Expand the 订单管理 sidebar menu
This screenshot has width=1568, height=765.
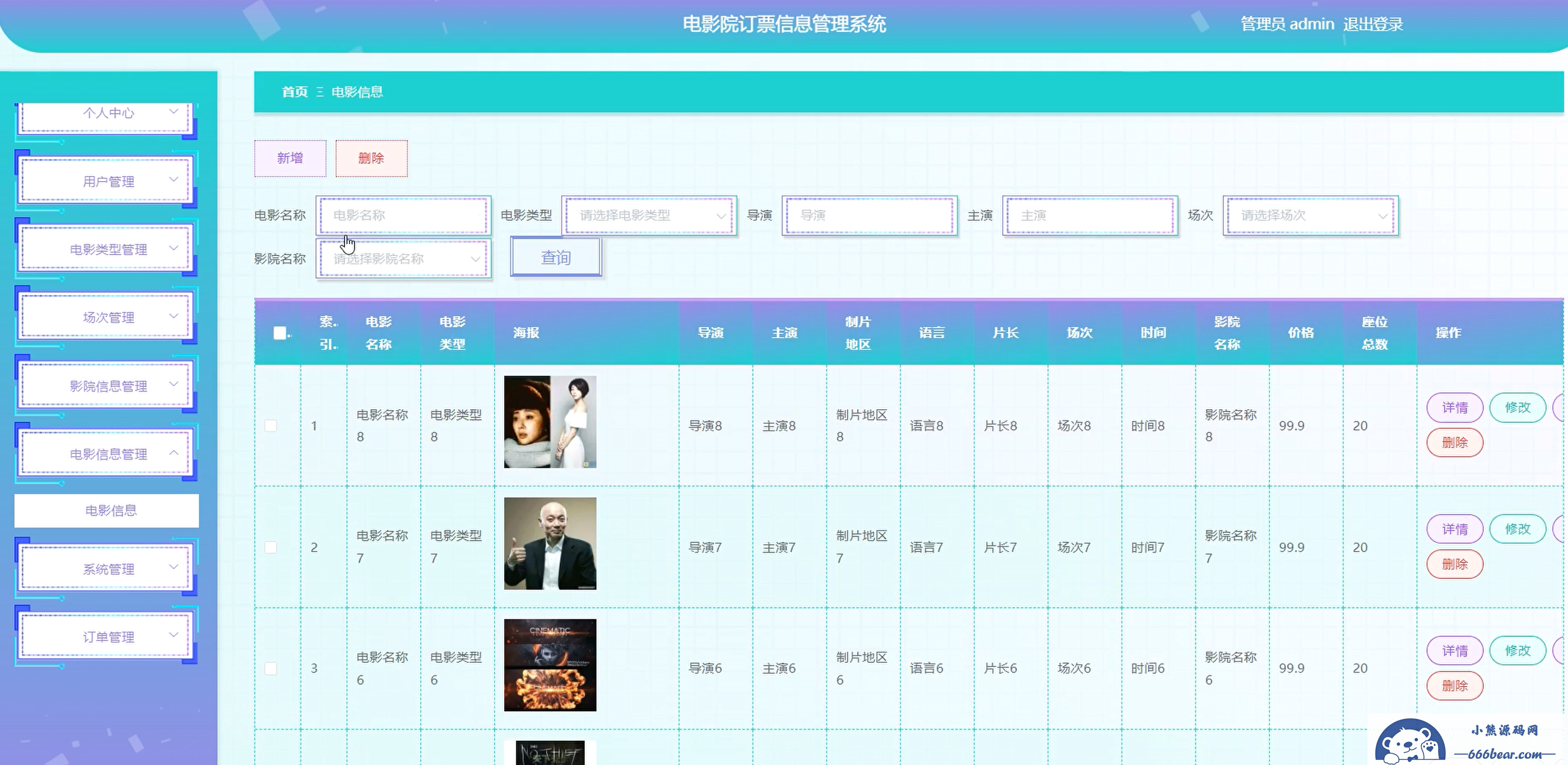(106, 637)
